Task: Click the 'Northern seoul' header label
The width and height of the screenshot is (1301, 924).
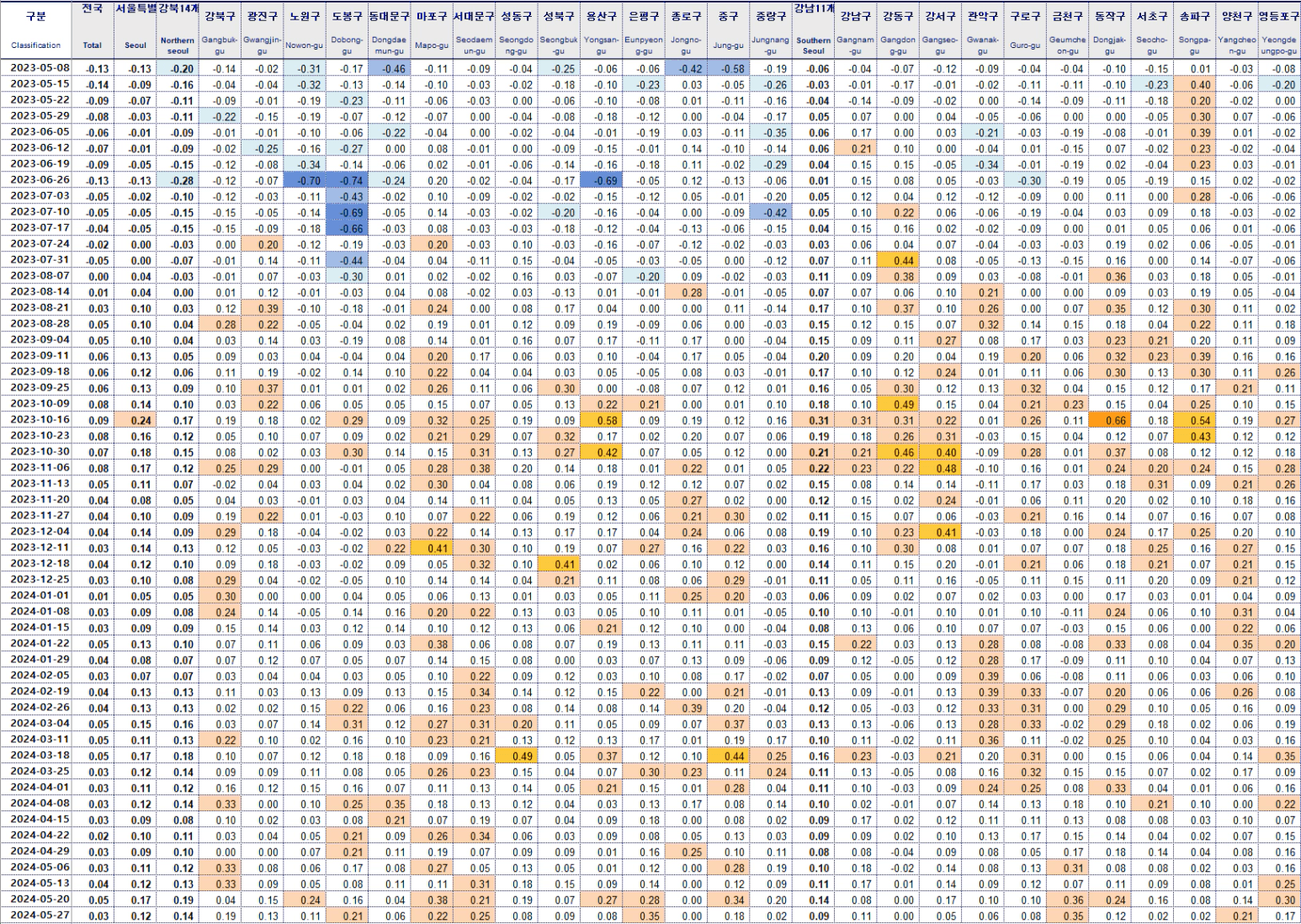Action: [178, 45]
